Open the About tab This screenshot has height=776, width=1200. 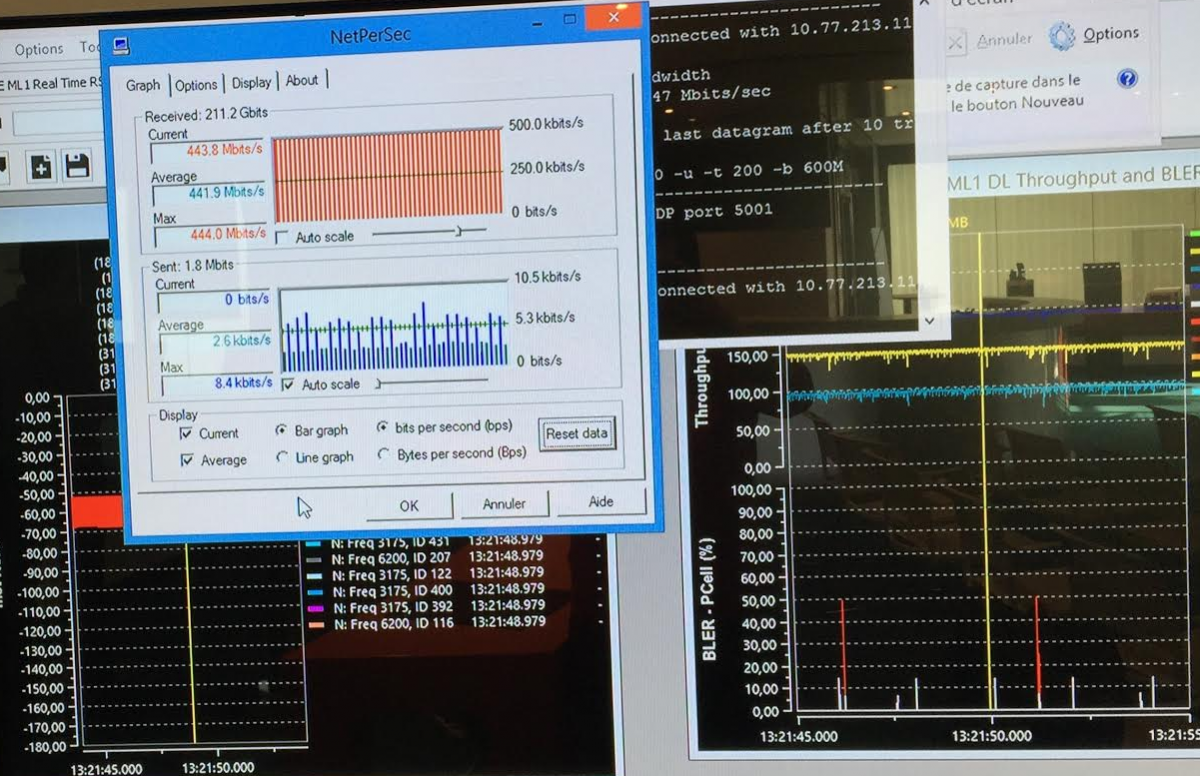[x=302, y=82]
